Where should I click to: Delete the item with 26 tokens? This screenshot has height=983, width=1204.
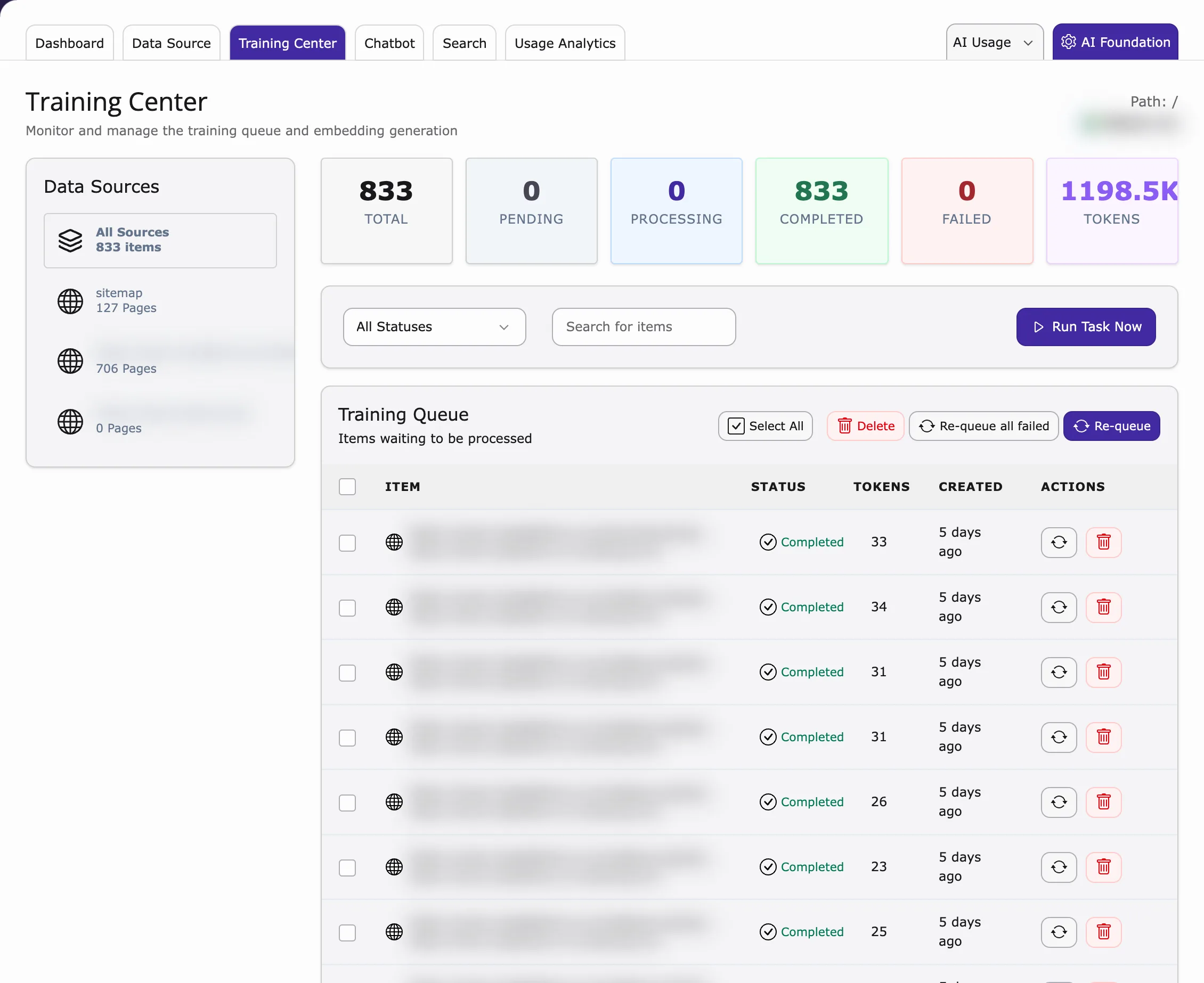(x=1103, y=802)
